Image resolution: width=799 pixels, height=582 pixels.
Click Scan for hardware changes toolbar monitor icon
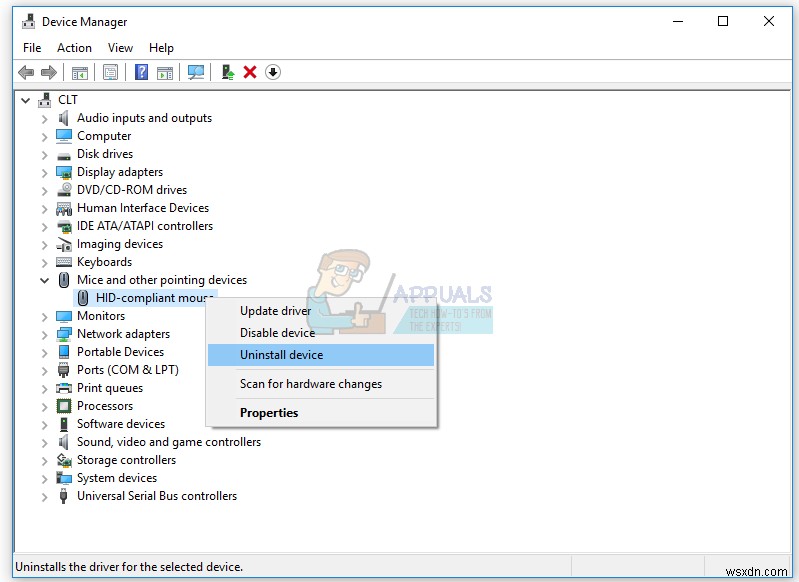(196, 72)
